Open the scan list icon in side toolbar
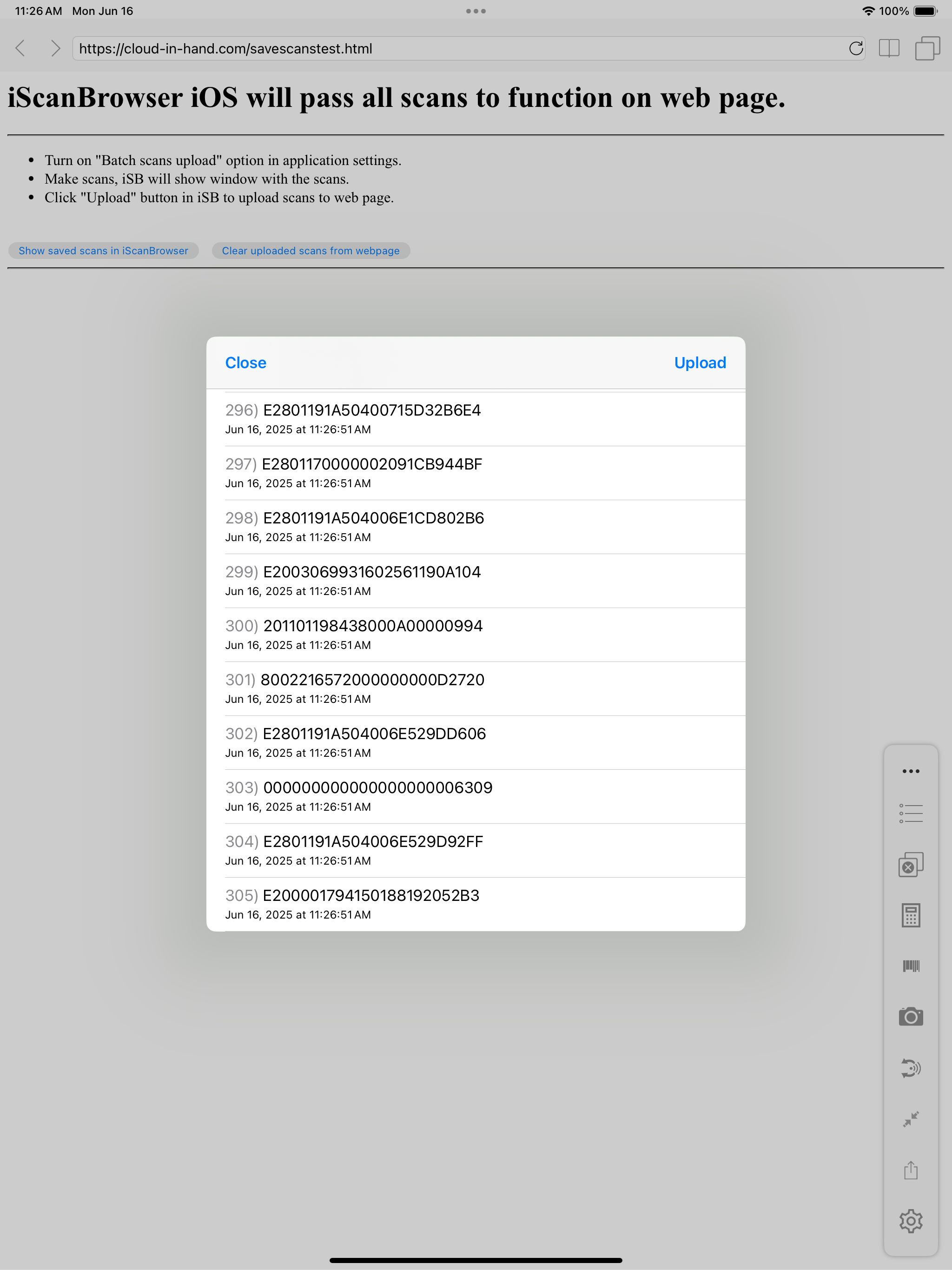 point(911,813)
